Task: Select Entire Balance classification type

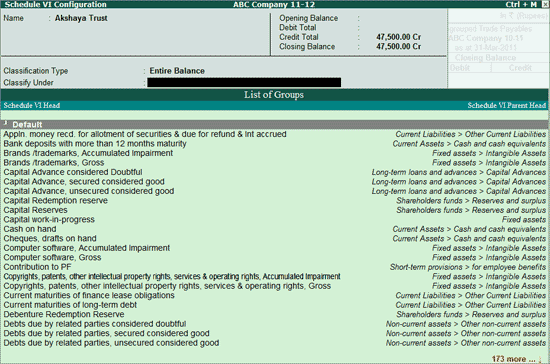Action: pos(177,71)
